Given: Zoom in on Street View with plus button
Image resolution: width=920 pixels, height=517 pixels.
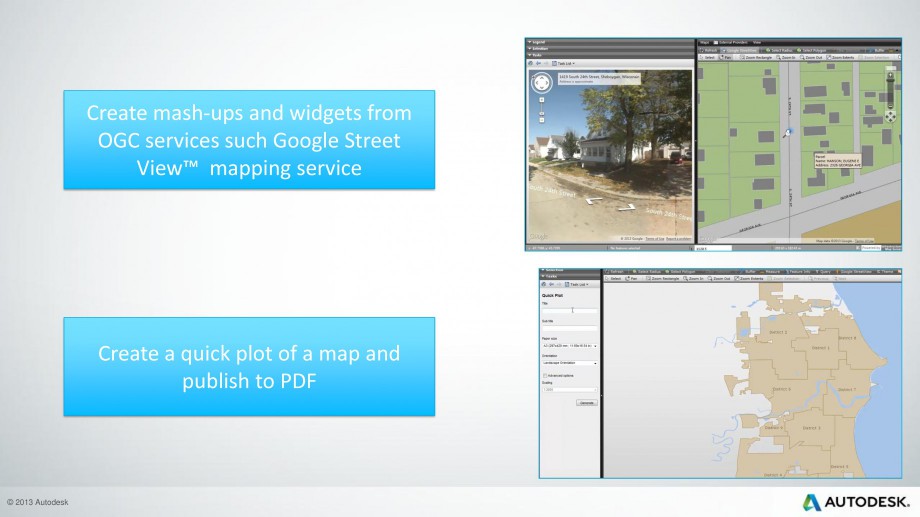Looking at the screenshot, I should tap(542, 100).
